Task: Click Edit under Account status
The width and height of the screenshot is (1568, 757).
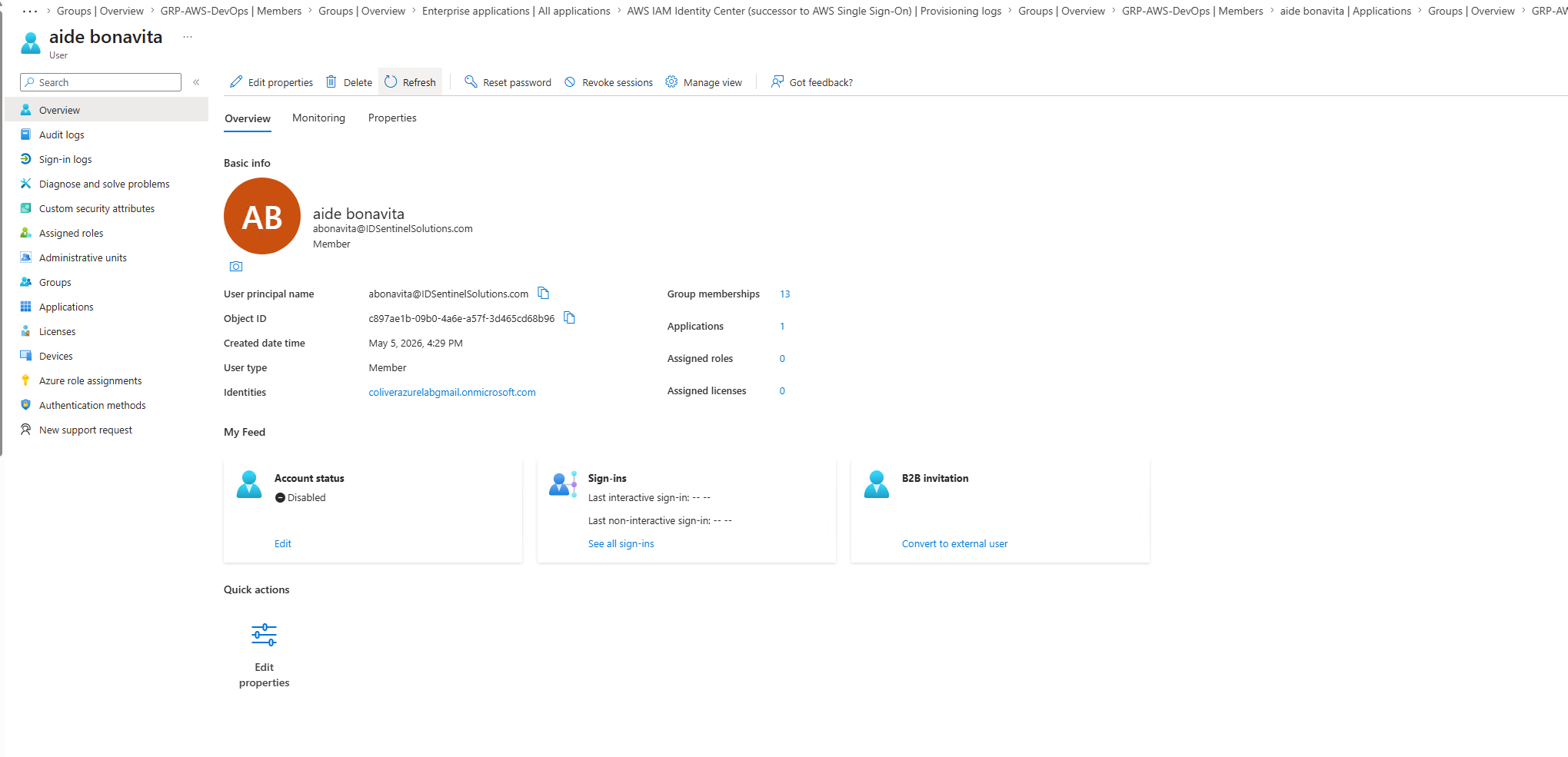Action: (x=283, y=543)
